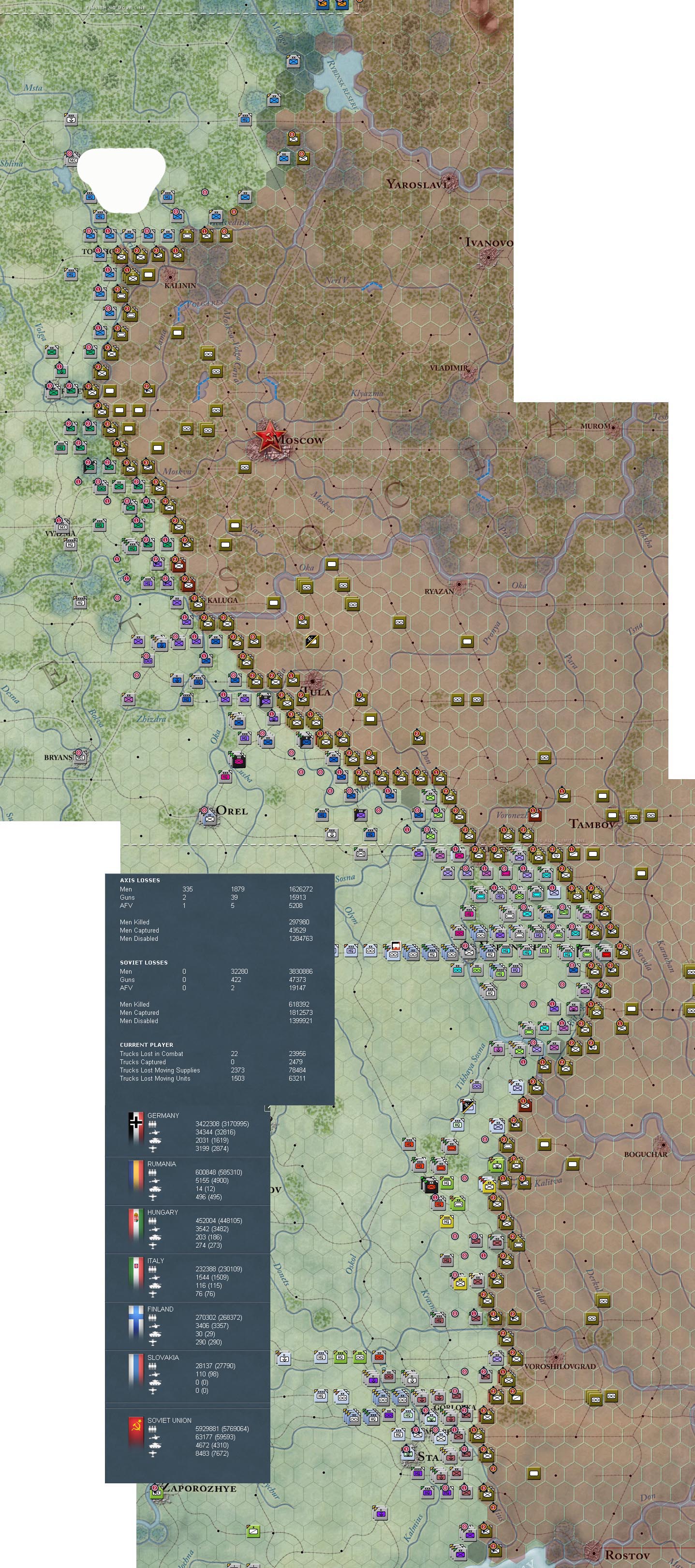The image size is (695, 1568).
Task: Select the black-and-magenta division by the Zusha river
Action: pyautogui.click(x=238, y=760)
